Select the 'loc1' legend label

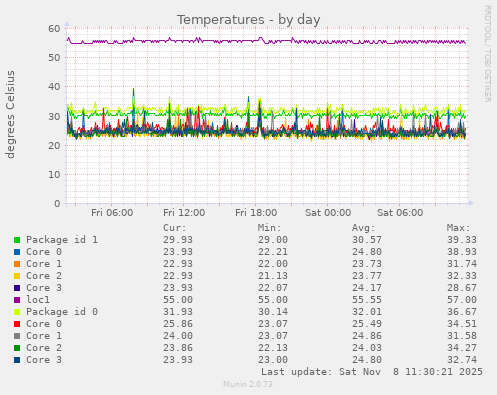pyautogui.click(x=38, y=300)
